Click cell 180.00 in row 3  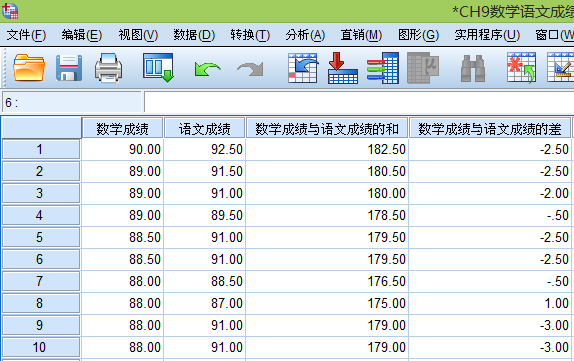tap(327, 193)
